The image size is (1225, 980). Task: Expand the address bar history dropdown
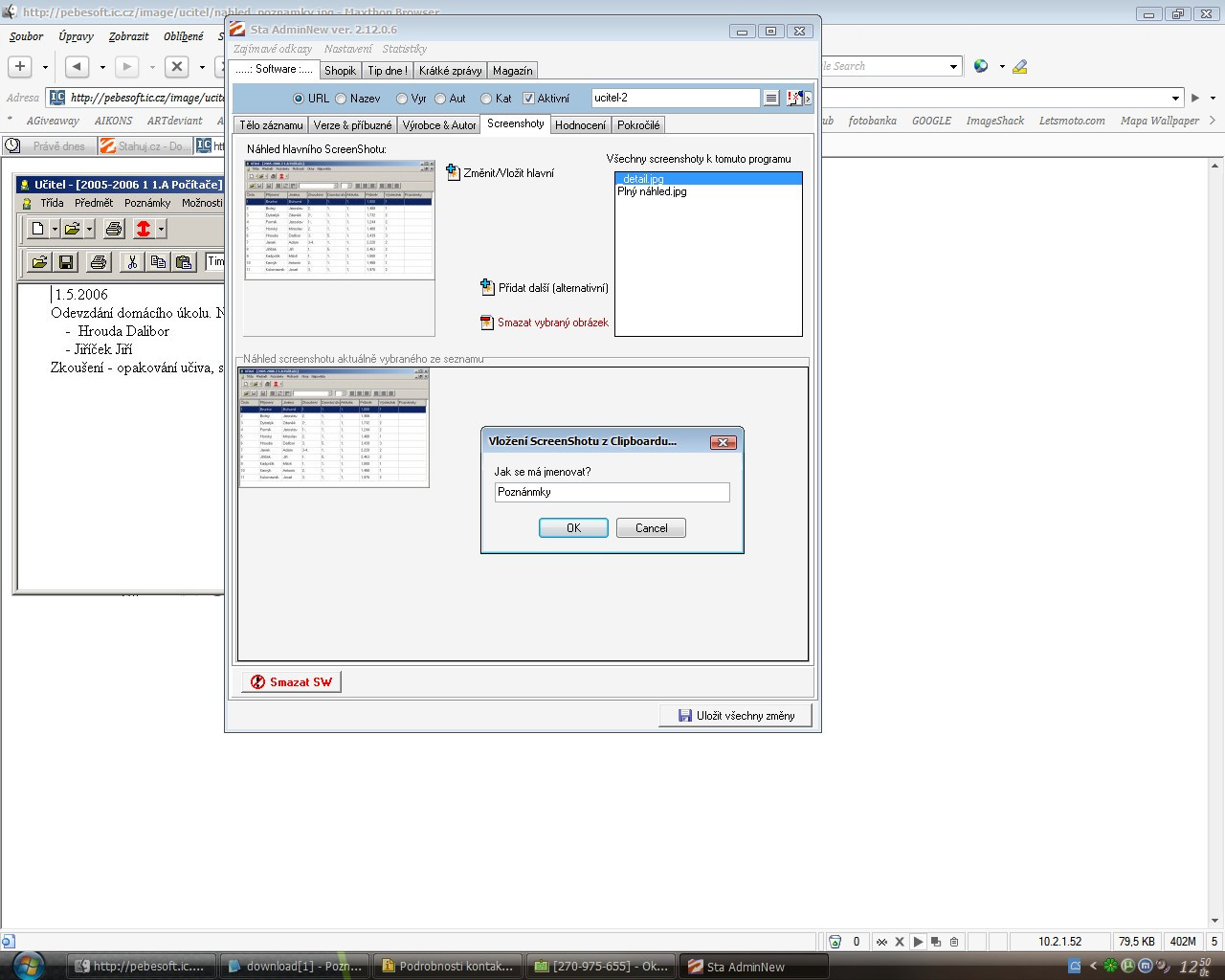coord(1176,98)
